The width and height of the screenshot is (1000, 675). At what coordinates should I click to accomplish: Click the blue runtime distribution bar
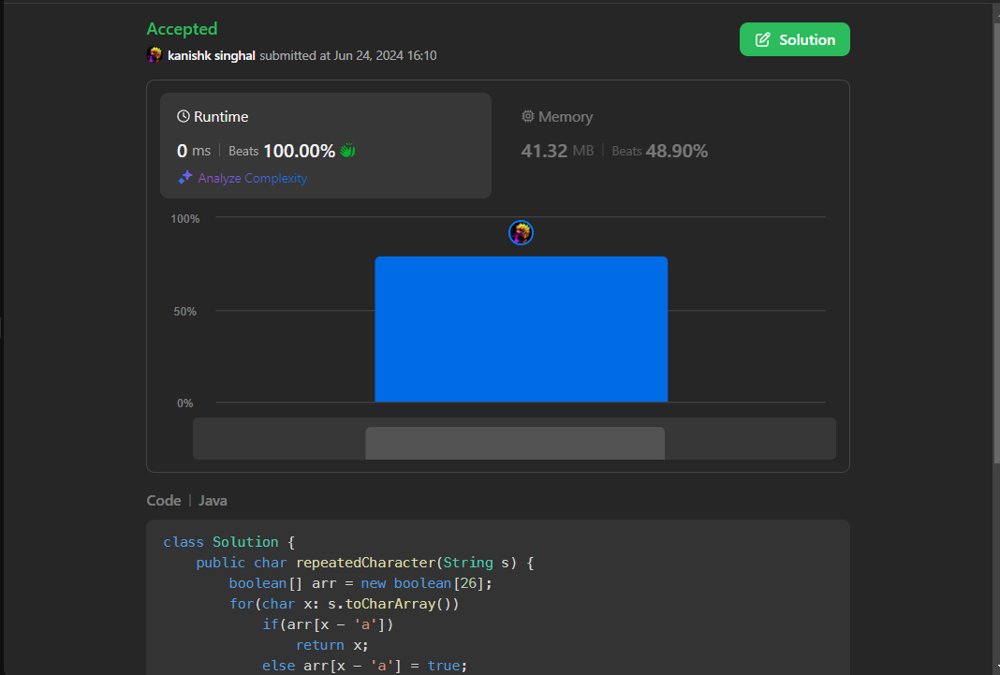pos(521,329)
